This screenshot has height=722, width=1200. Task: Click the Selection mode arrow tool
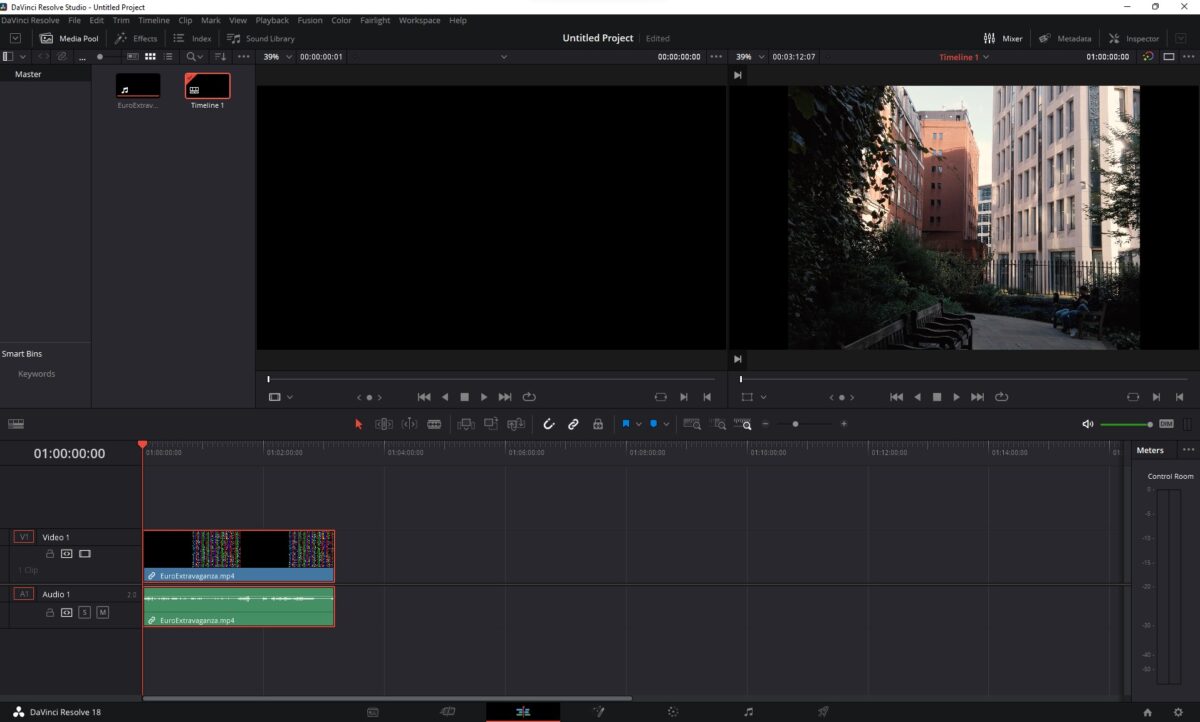359,424
